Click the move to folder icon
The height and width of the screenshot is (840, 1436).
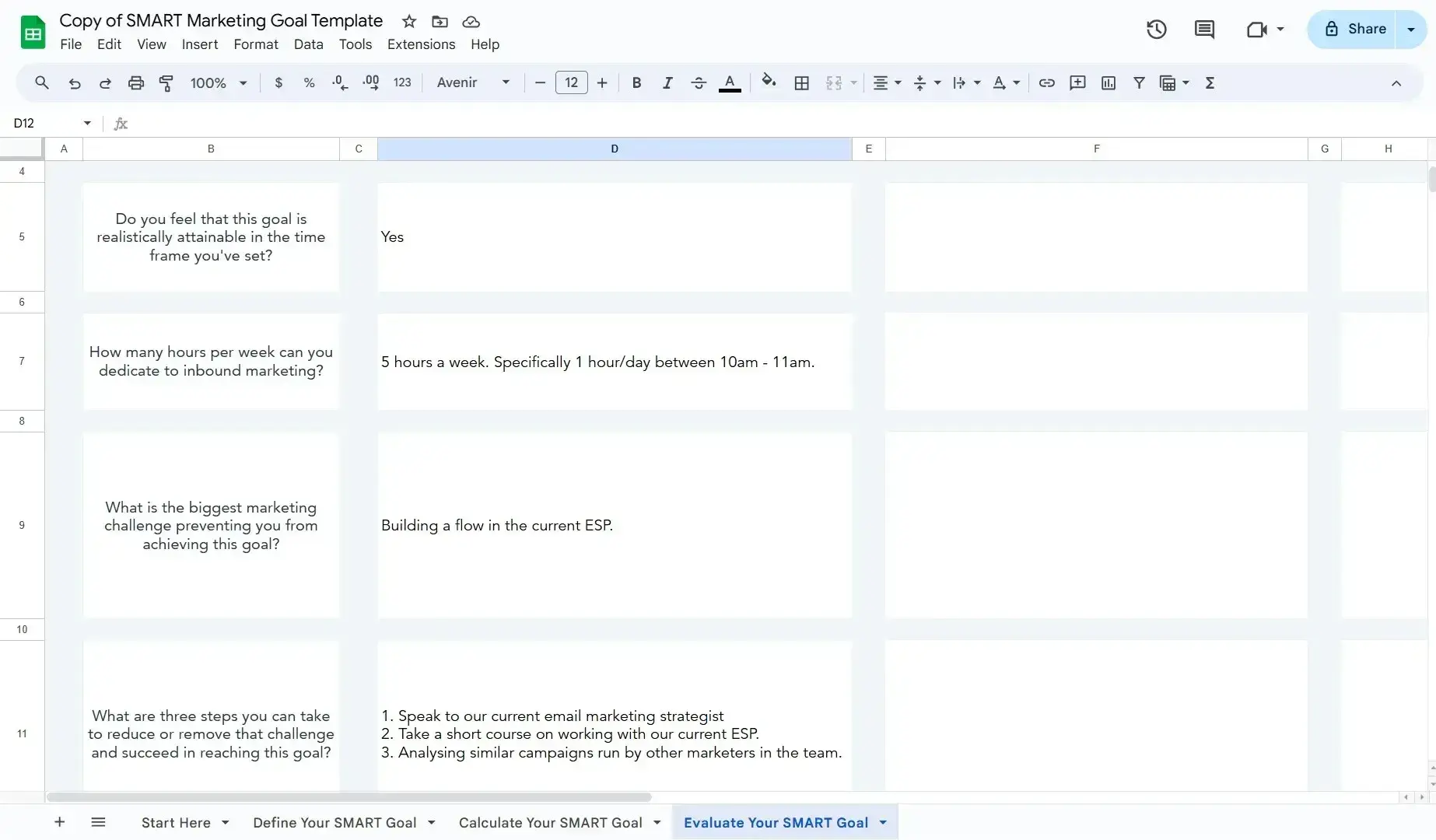click(440, 22)
